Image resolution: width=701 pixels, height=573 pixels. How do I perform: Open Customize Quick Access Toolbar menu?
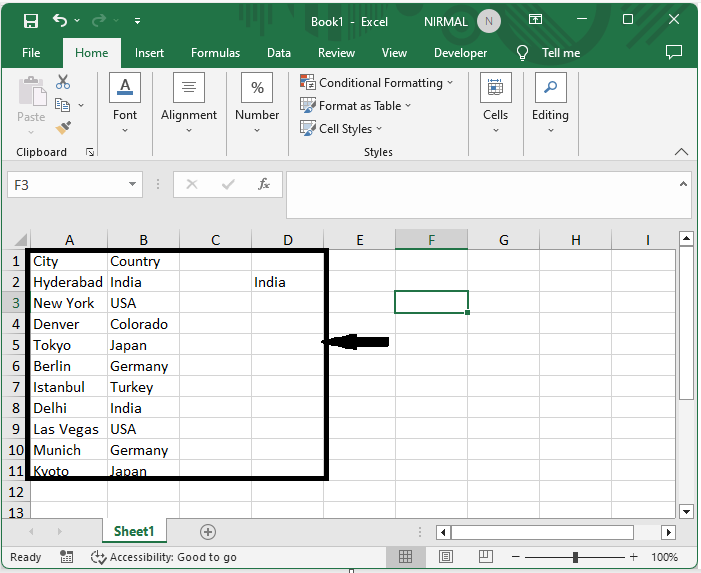(137, 21)
